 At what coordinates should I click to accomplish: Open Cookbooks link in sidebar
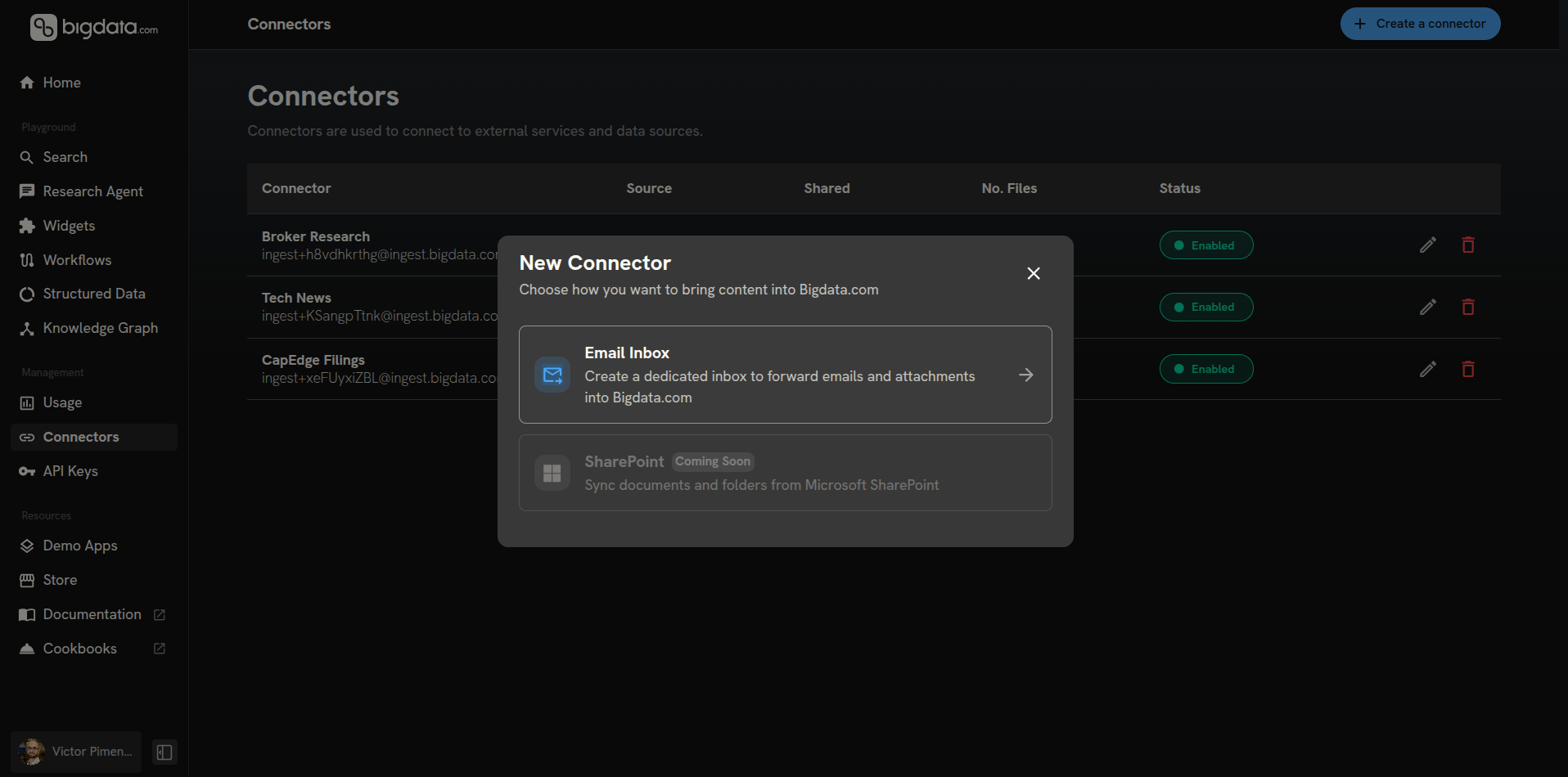click(94, 649)
